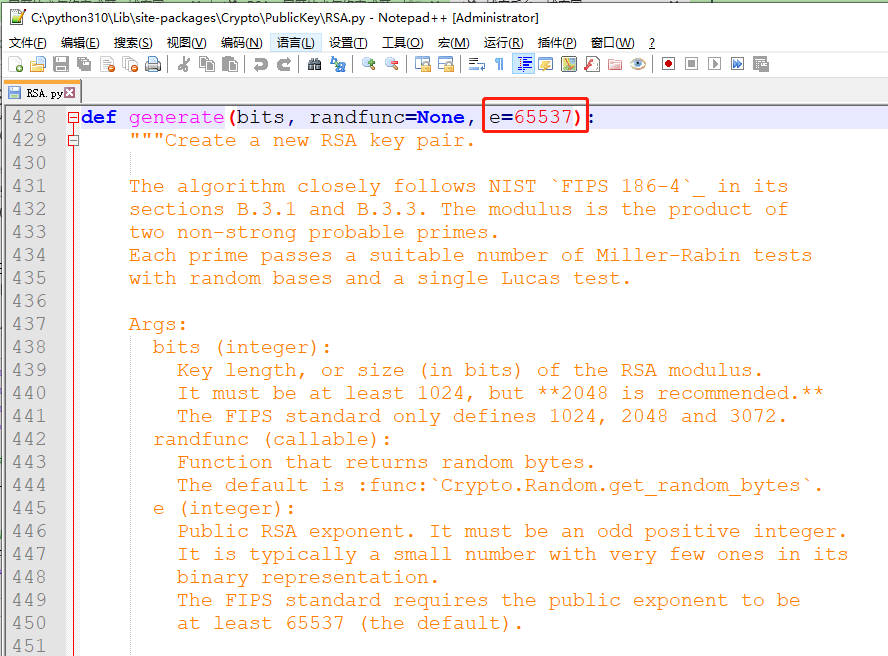The width and height of the screenshot is (888, 656).
Task: Collapse the docstring fold at line 429
Action: [73, 140]
